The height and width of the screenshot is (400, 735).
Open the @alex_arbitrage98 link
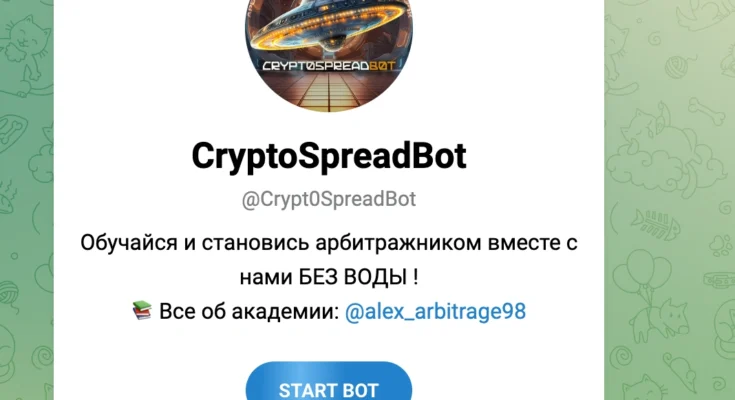point(435,311)
